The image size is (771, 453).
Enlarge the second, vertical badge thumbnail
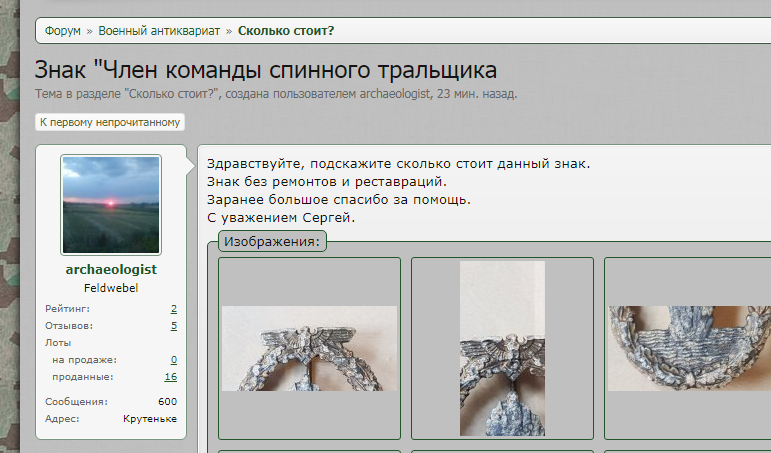[502, 348]
